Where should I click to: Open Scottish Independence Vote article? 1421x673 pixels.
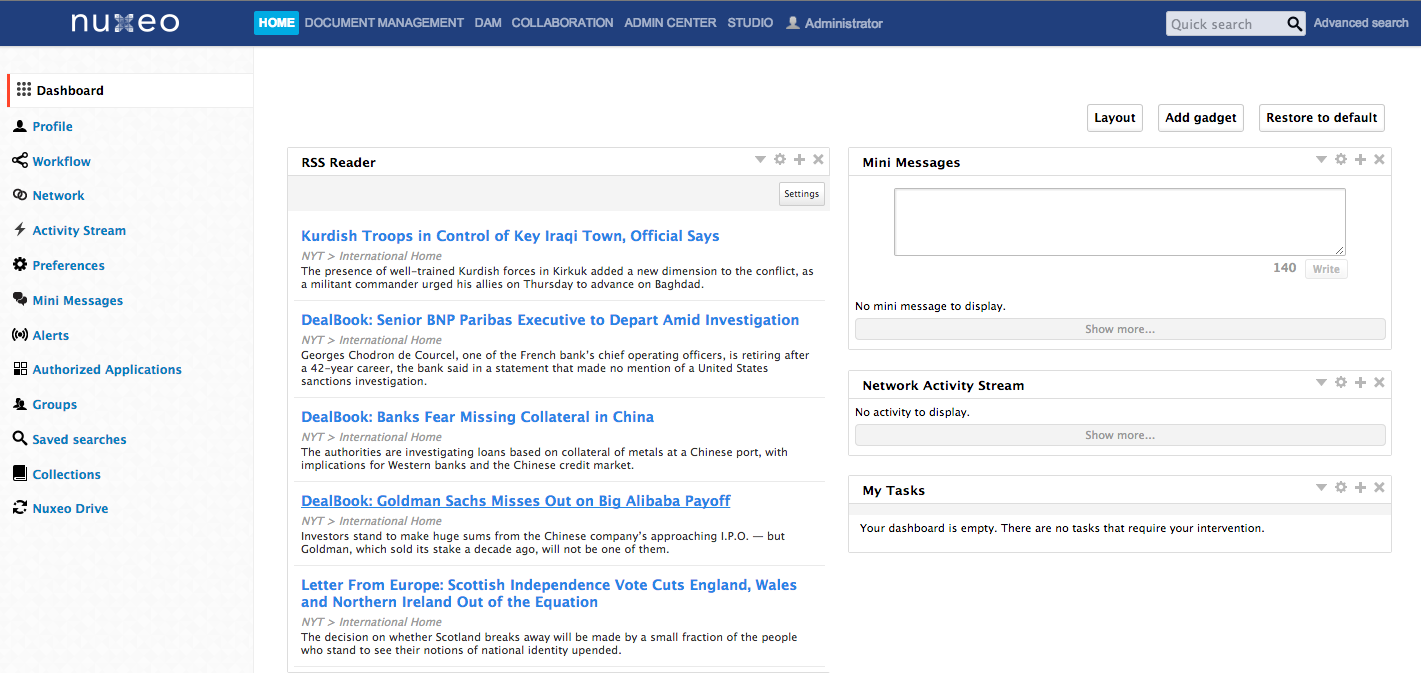pyautogui.click(x=549, y=593)
